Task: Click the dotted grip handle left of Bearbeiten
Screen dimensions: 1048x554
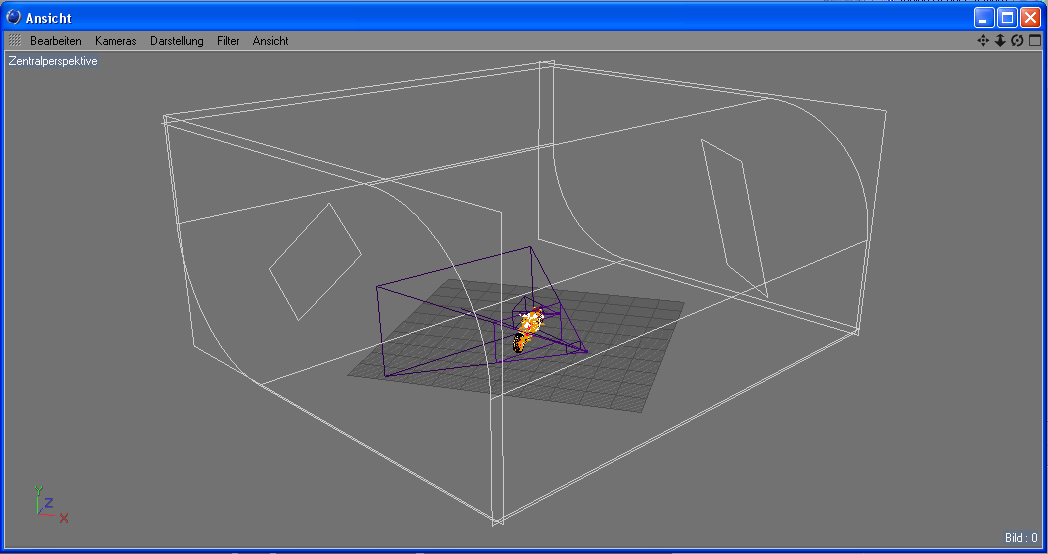Action: 14,41
